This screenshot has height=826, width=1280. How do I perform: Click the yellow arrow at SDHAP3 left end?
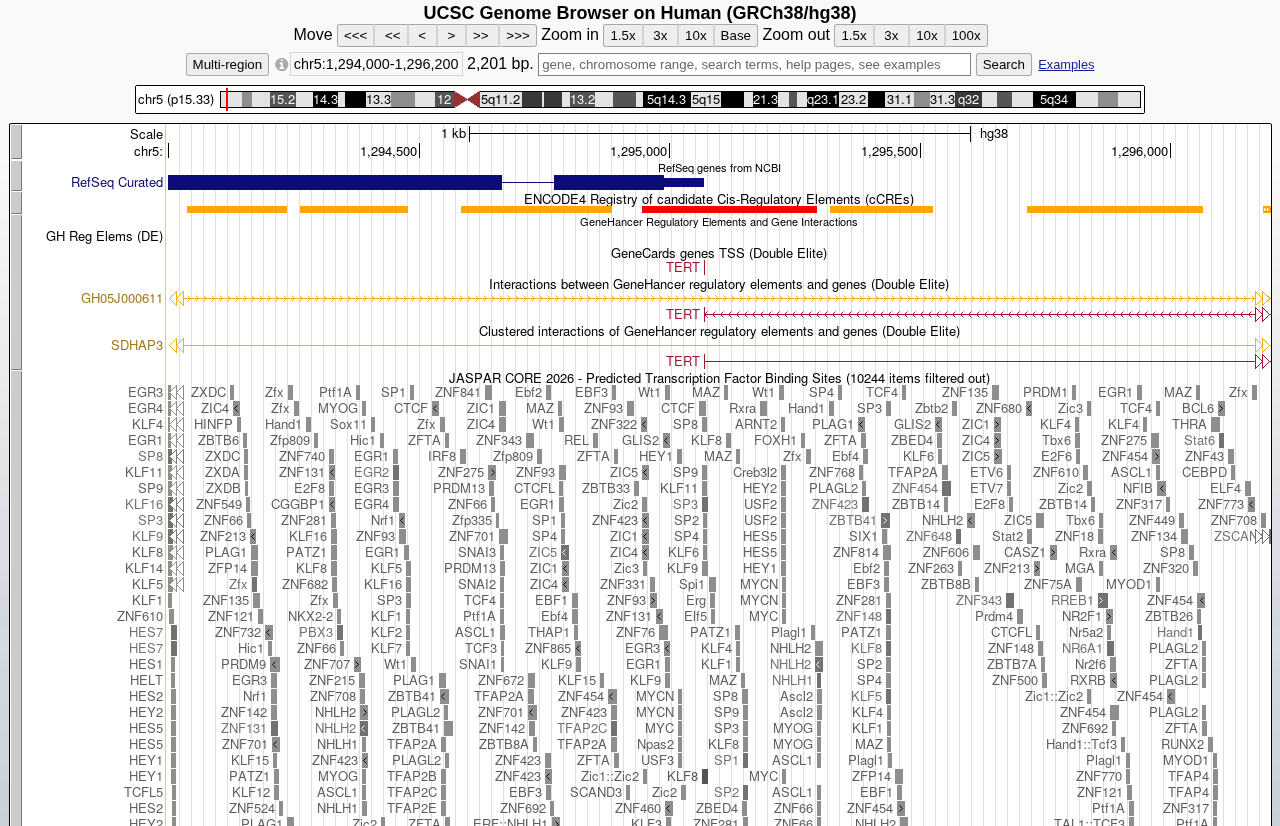coord(177,346)
